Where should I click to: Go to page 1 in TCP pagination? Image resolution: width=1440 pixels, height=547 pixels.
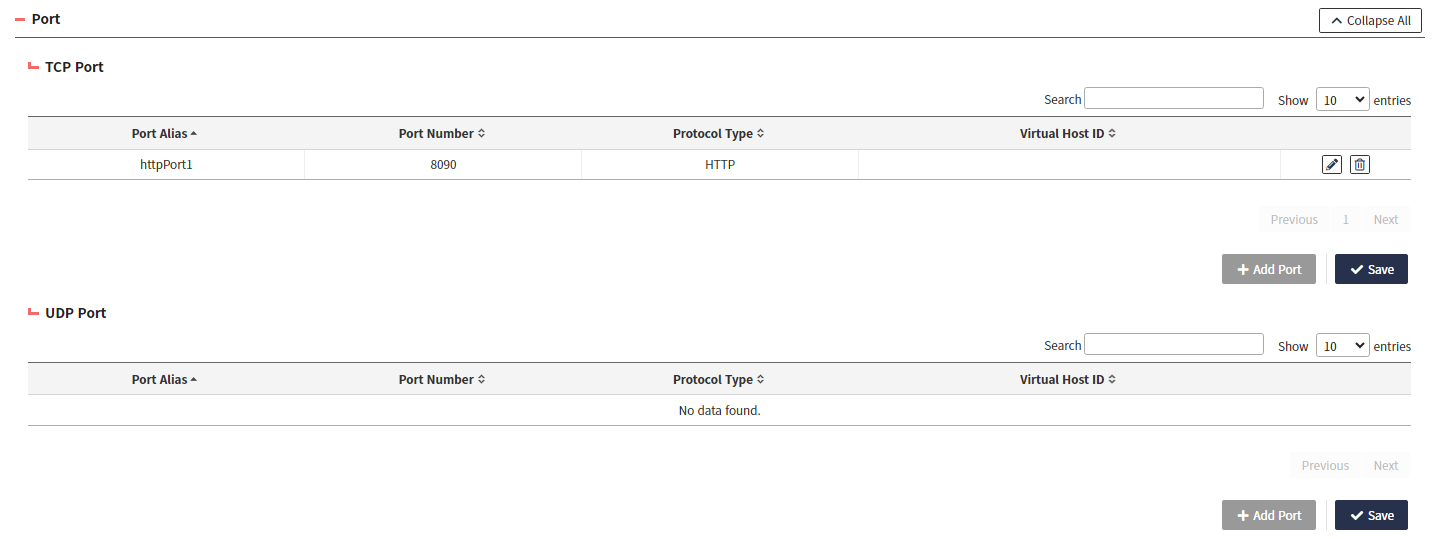[x=1346, y=220]
